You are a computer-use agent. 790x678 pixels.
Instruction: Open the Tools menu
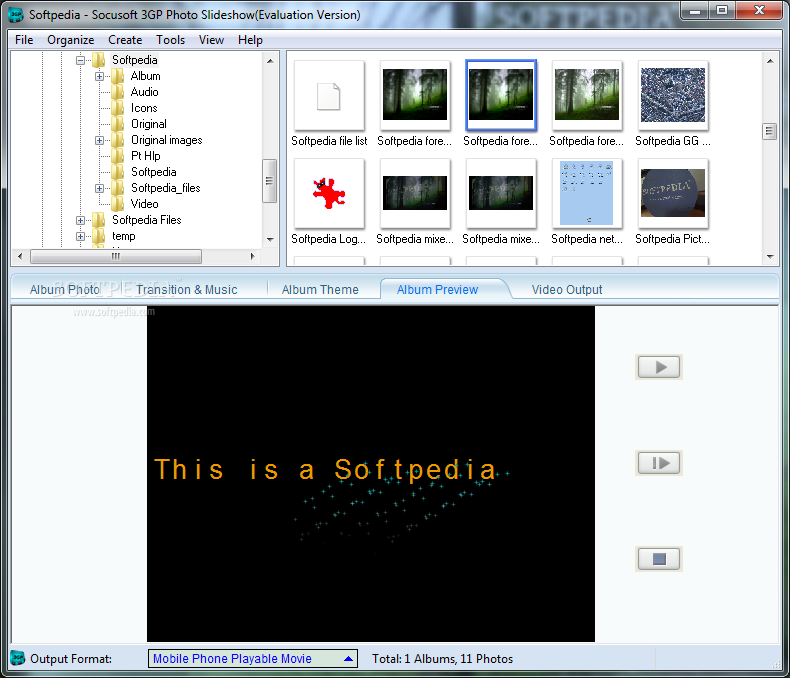click(x=170, y=40)
